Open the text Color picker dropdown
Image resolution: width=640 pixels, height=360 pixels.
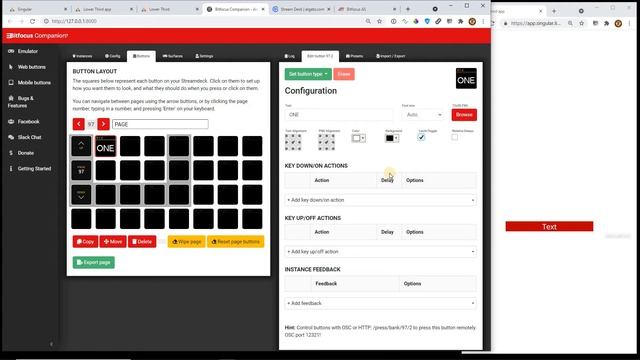click(x=358, y=138)
